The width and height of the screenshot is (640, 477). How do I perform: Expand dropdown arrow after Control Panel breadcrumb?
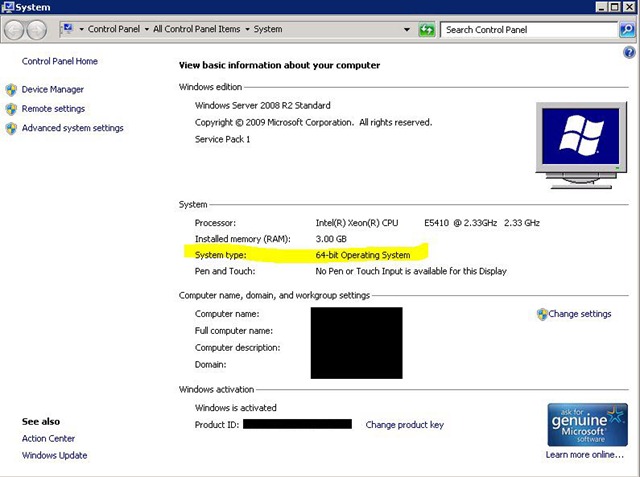147,29
